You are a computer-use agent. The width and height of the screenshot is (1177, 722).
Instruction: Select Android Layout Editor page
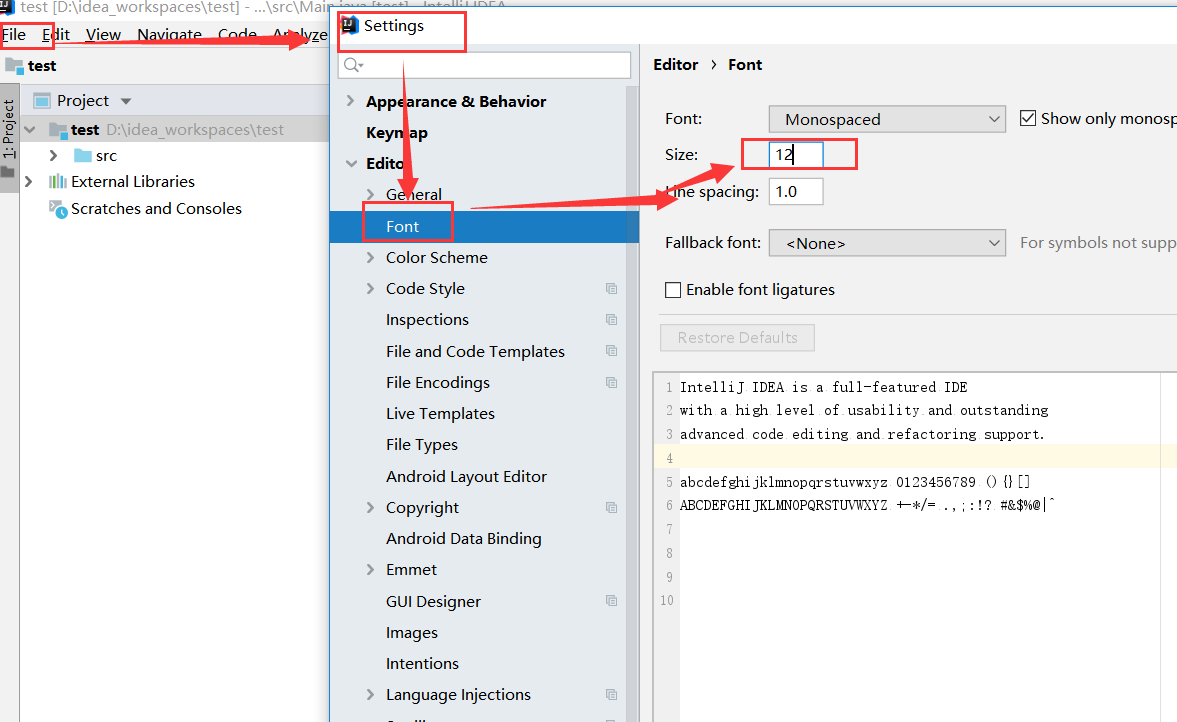click(466, 477)
